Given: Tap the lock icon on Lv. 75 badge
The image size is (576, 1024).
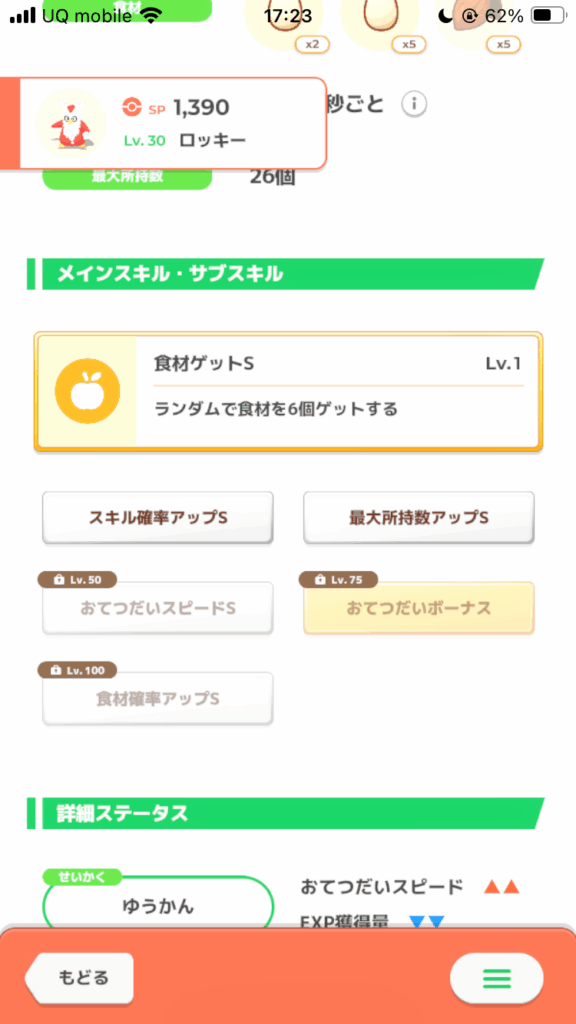Looking at the screenshot, I should (x=321, y=579).
